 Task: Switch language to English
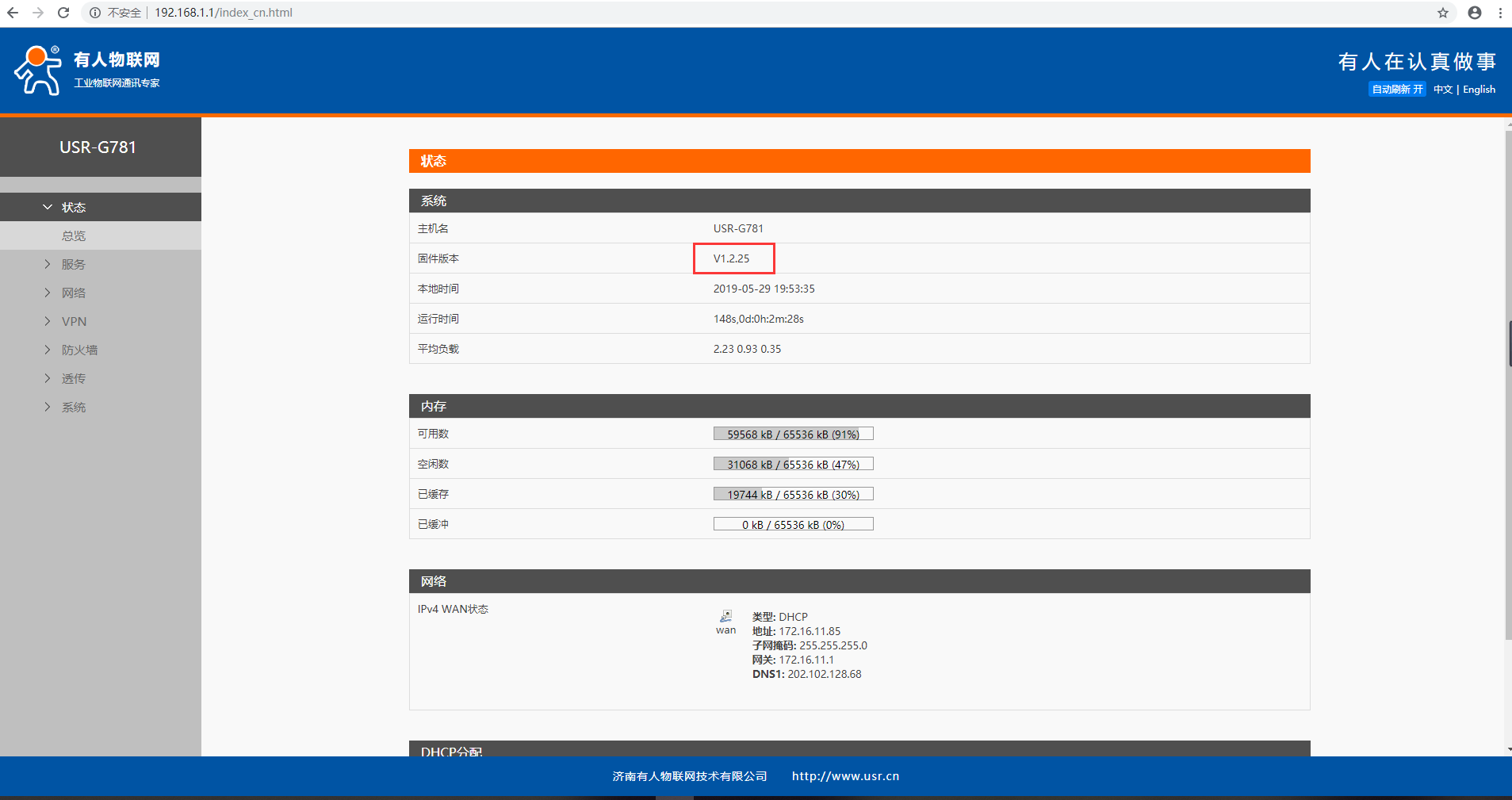point(1479,90)
